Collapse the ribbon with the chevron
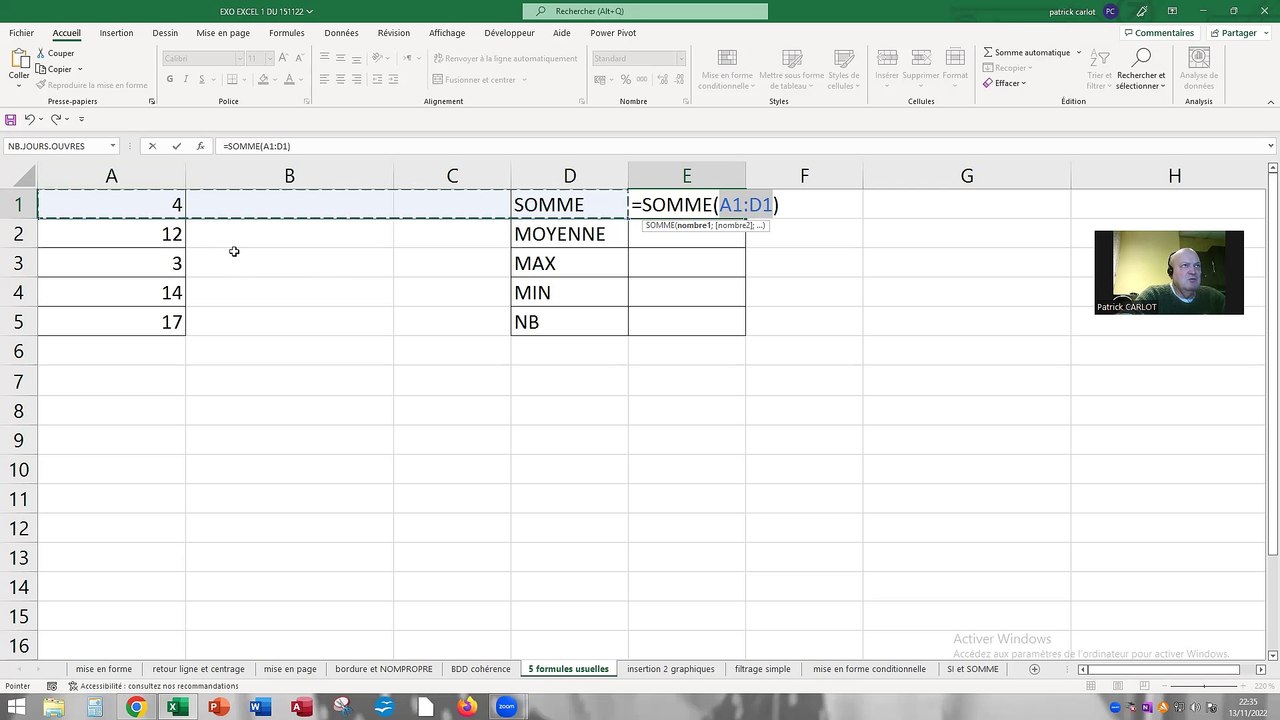 [x=1271, y=101]
